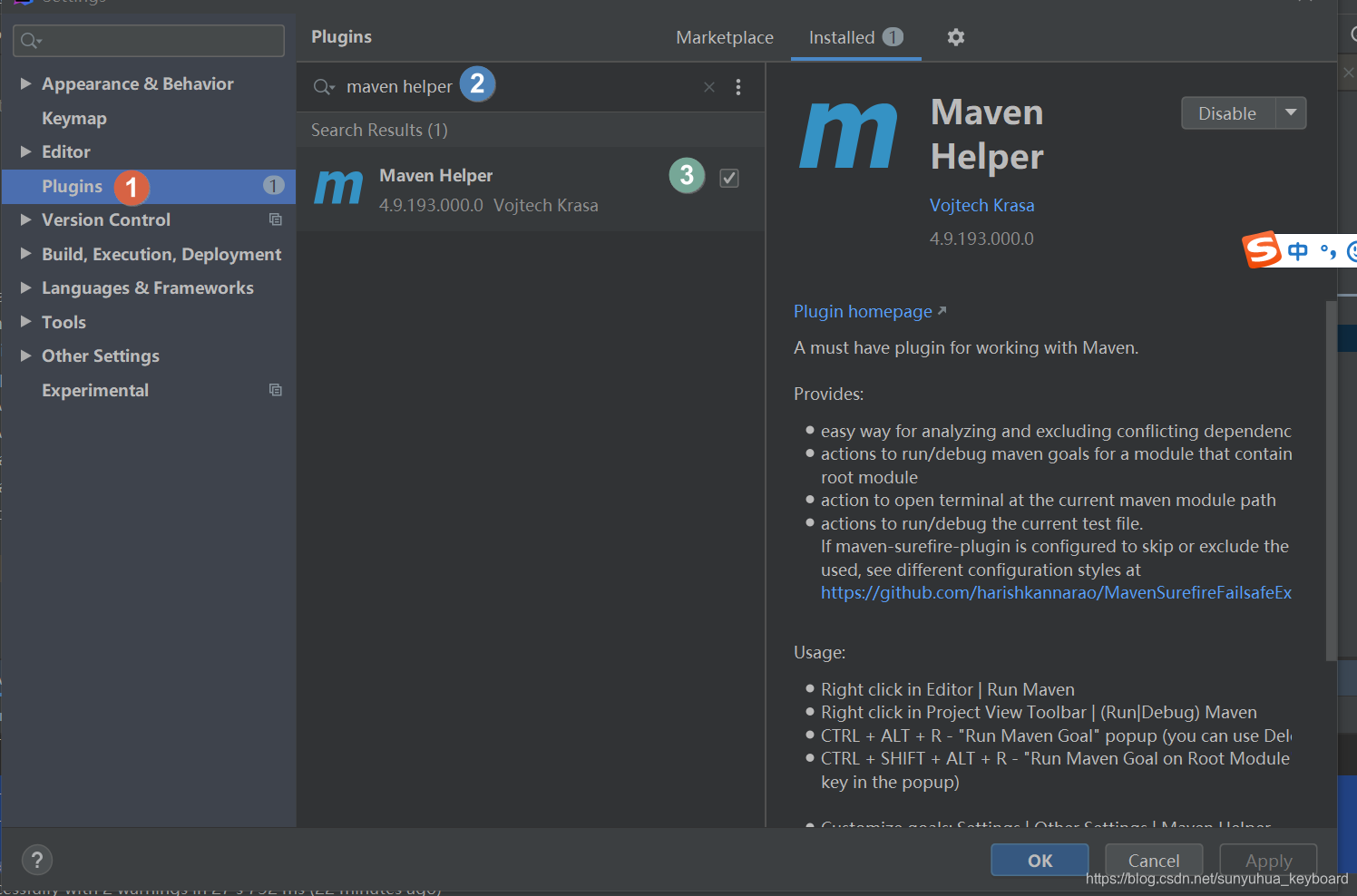Image resolution: width=1357 pixels, height=896 pixels.
Task: Select Keymap in settings tree
Action: [x=74, y=118]
